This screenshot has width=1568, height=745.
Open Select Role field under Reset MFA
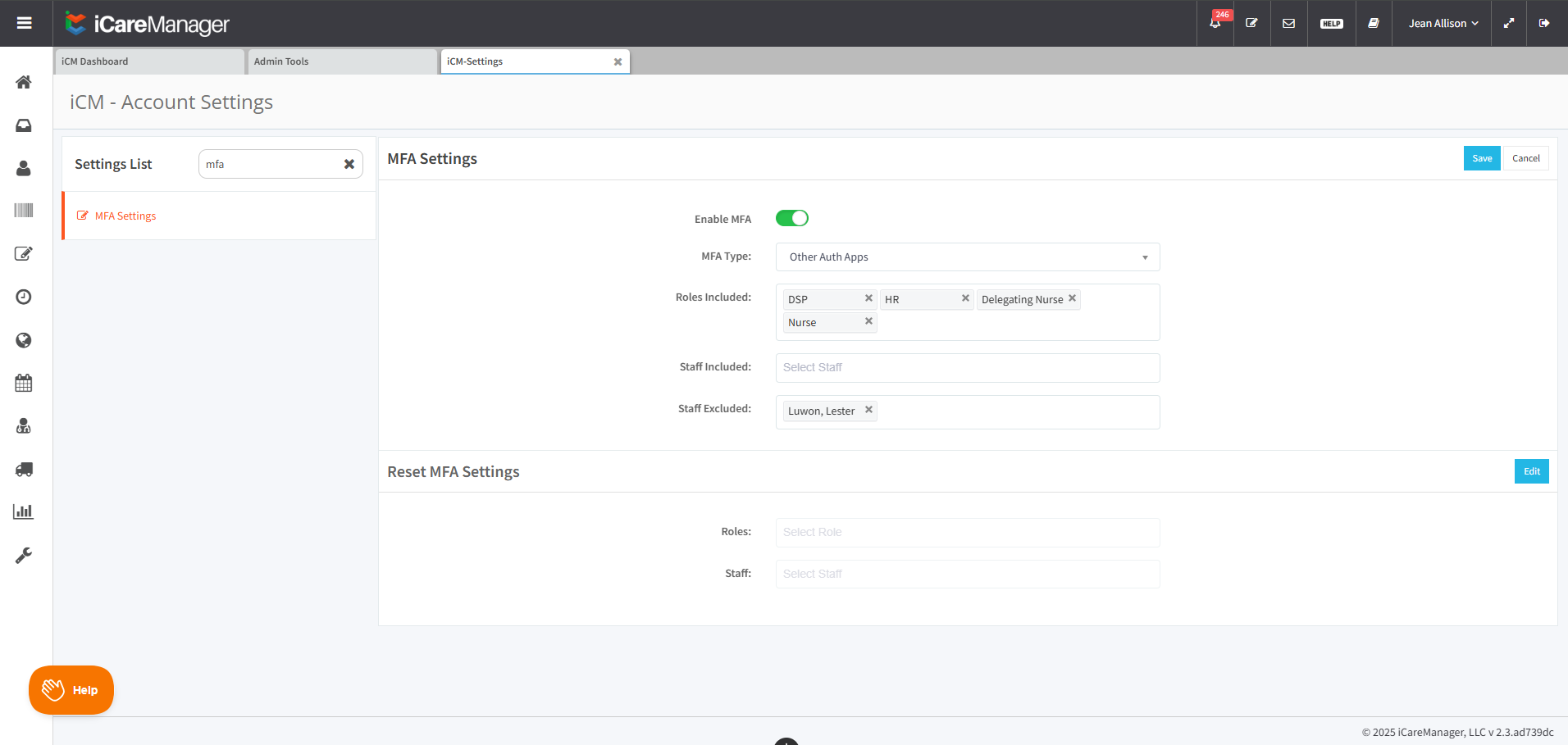click(968, 532)
